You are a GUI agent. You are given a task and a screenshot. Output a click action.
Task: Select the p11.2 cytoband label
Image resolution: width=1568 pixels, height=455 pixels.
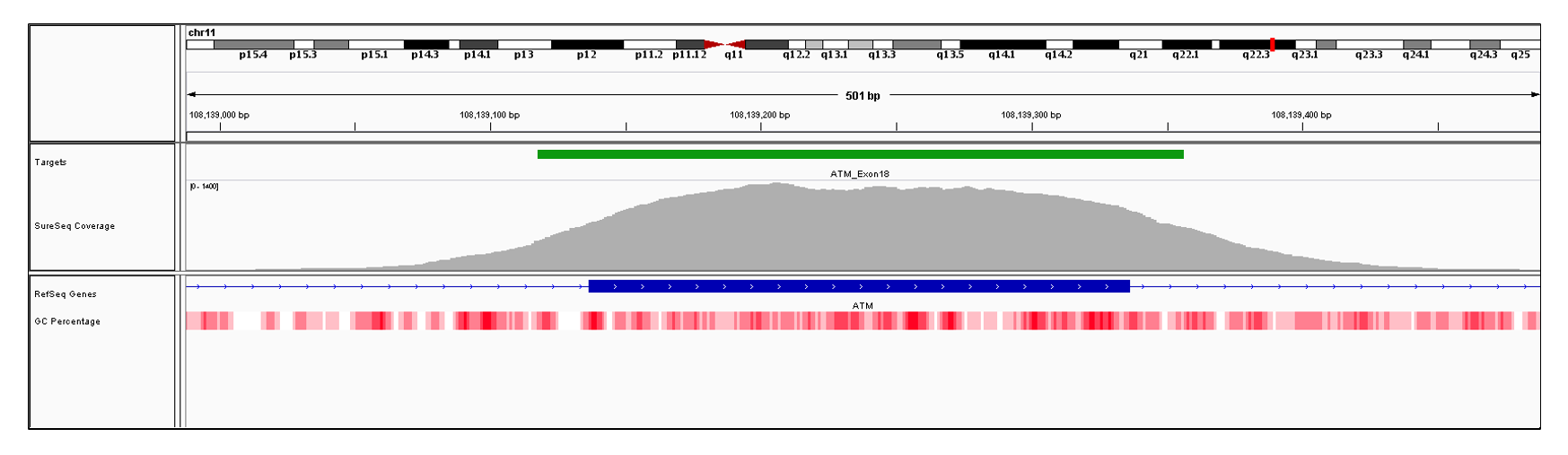pyautogui.click(x=649, y=55)
